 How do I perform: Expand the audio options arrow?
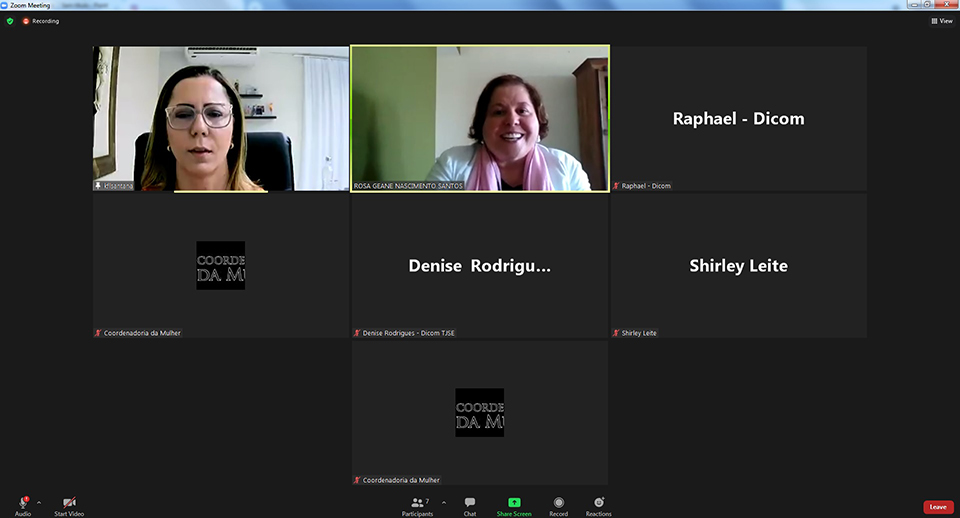click(x=39, y=502)
